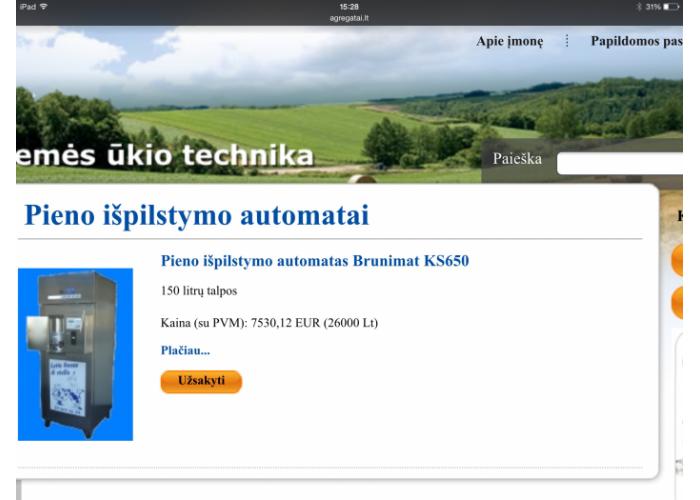Tap the agregatai.lt address bar
Viewport: 700px width, 500px height.
tap(349, 18)
